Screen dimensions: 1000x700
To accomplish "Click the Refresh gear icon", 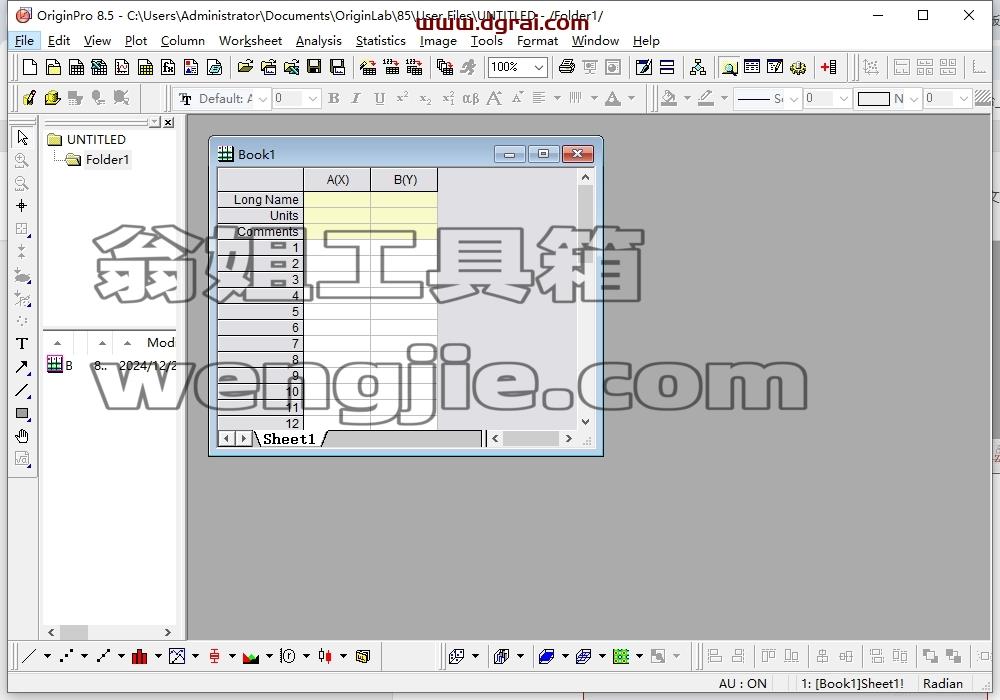I will [x=798, y=67].
